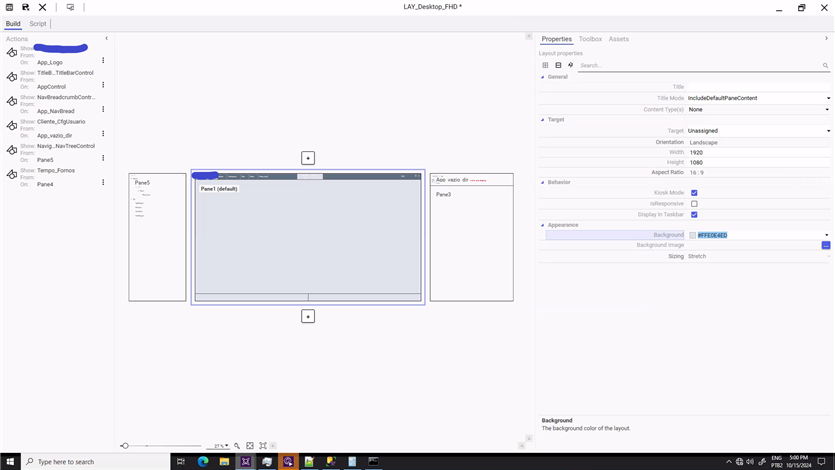The image size is (835, 470).
Task: Click the zoom slider handle
Action: point(125,446)
